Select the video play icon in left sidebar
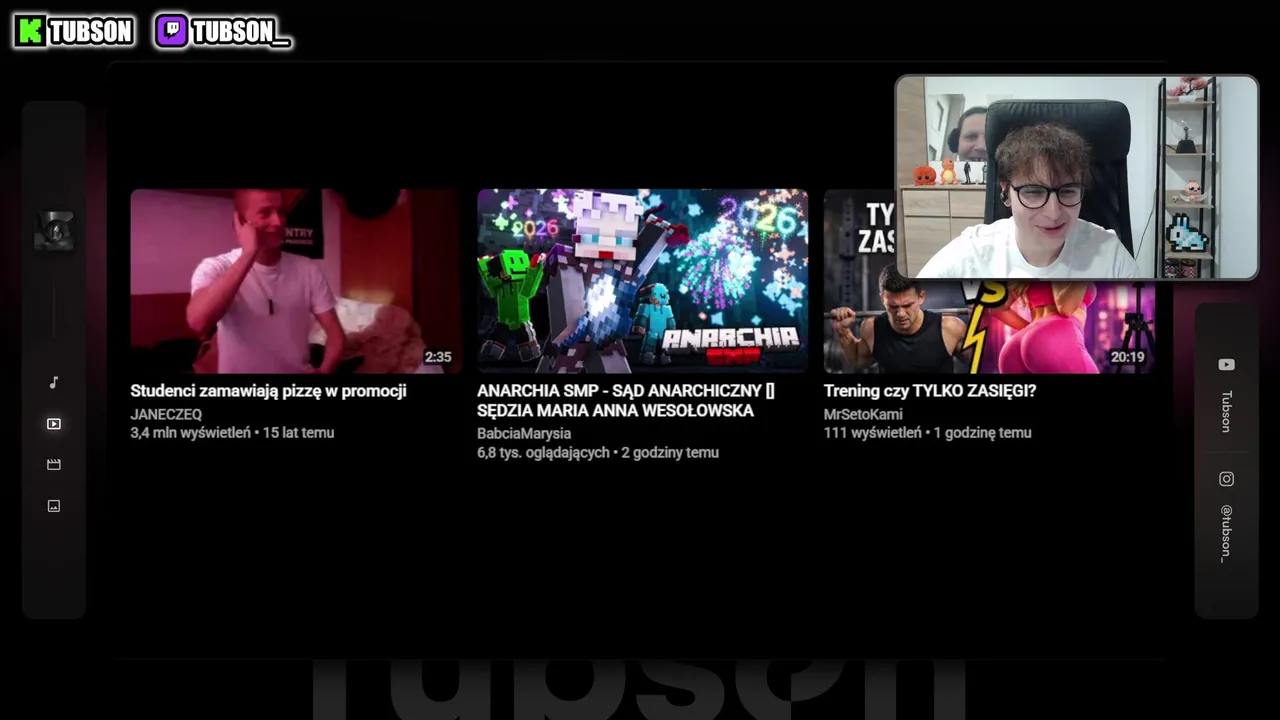 [x=54, y=424]
